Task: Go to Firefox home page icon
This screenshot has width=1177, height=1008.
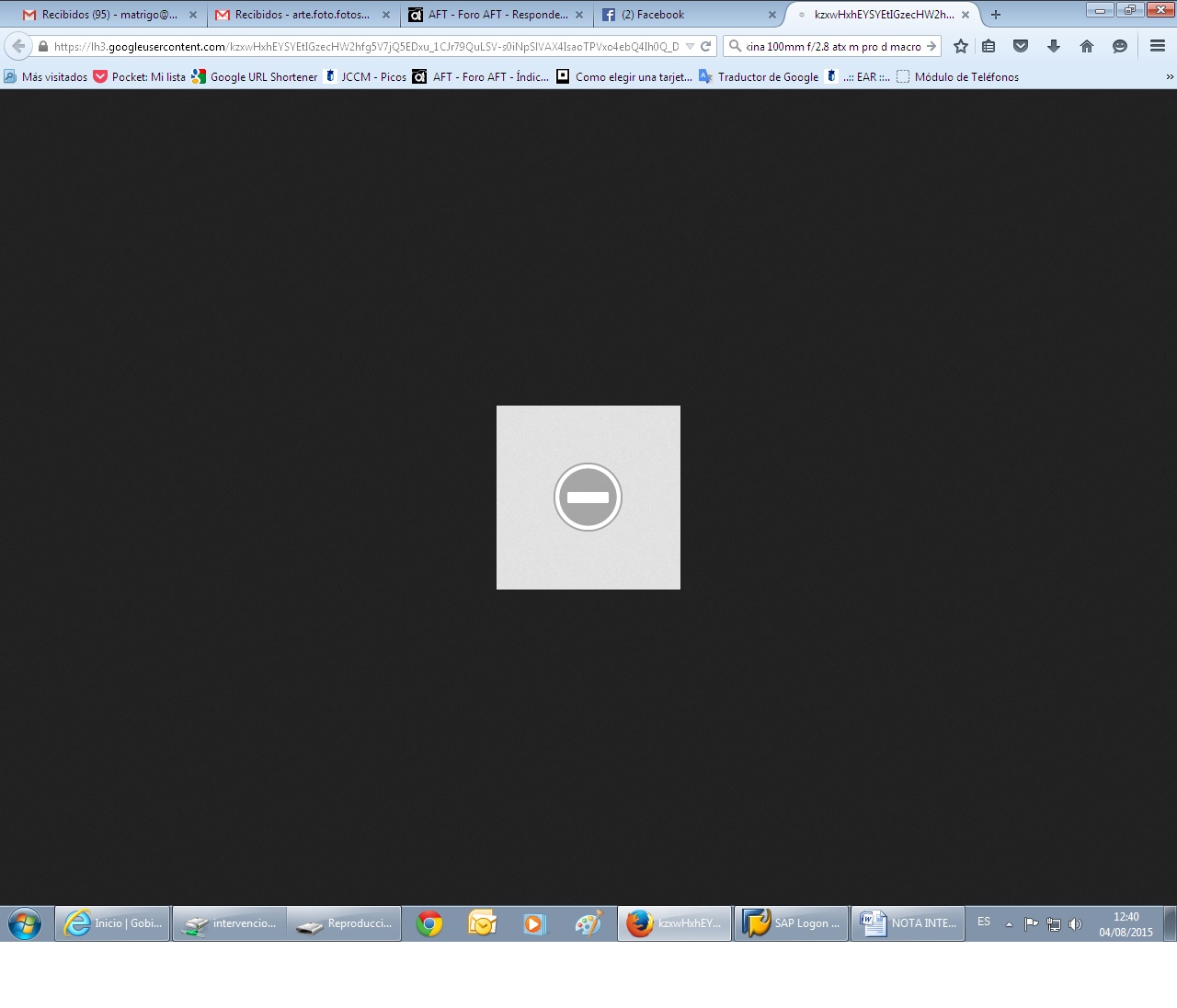Action: [1087, 46]
